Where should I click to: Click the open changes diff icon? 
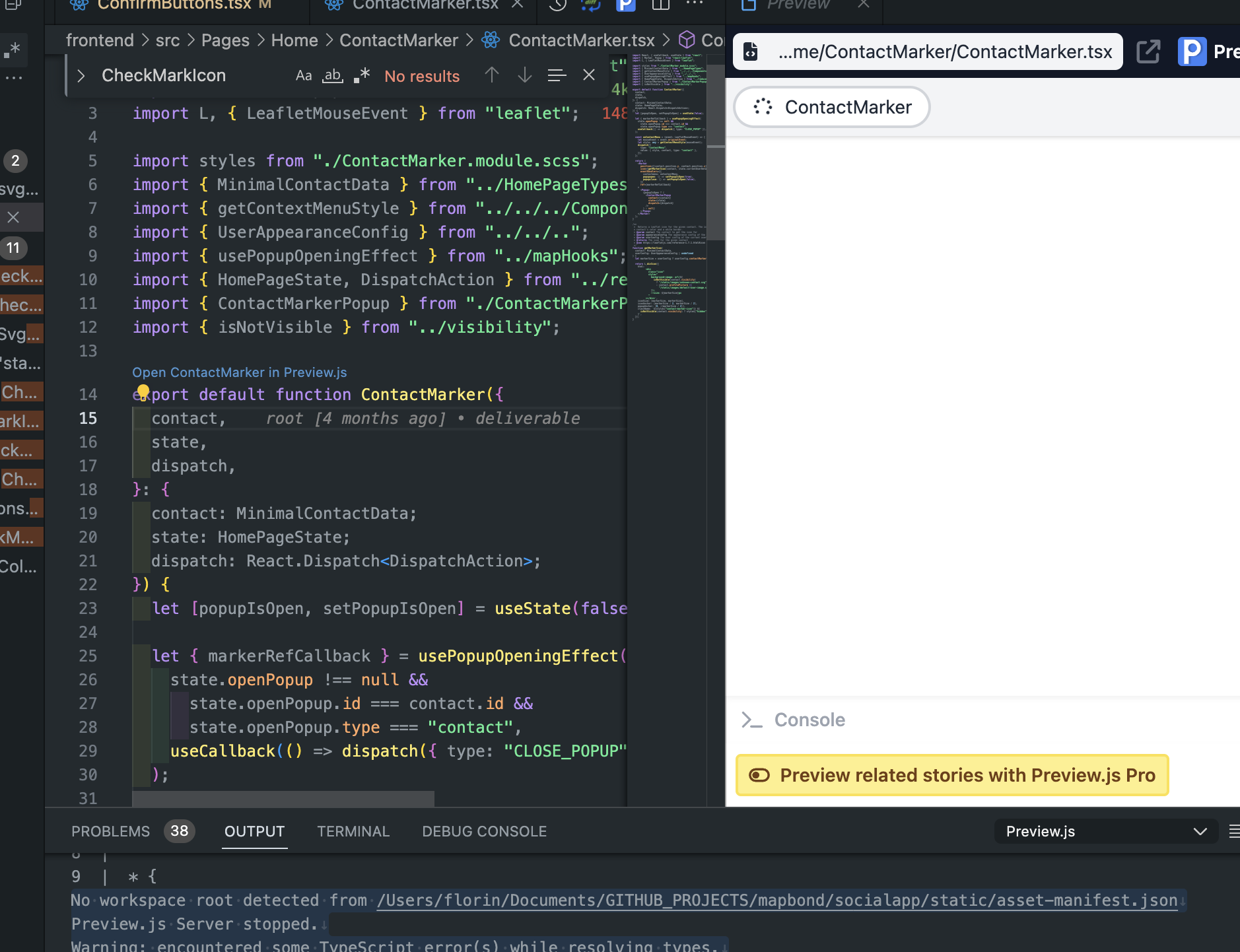tap(591, 6)
